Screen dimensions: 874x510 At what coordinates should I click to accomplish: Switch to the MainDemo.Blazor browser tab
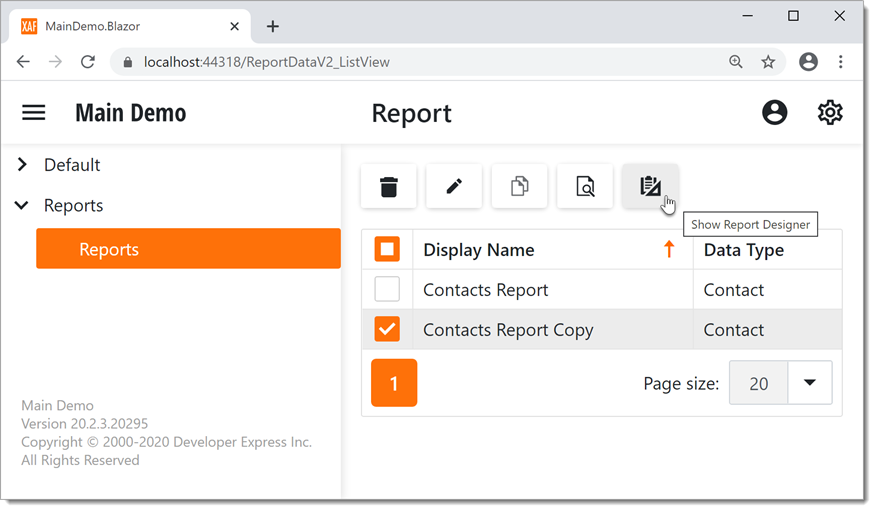(x=129, y=26)
